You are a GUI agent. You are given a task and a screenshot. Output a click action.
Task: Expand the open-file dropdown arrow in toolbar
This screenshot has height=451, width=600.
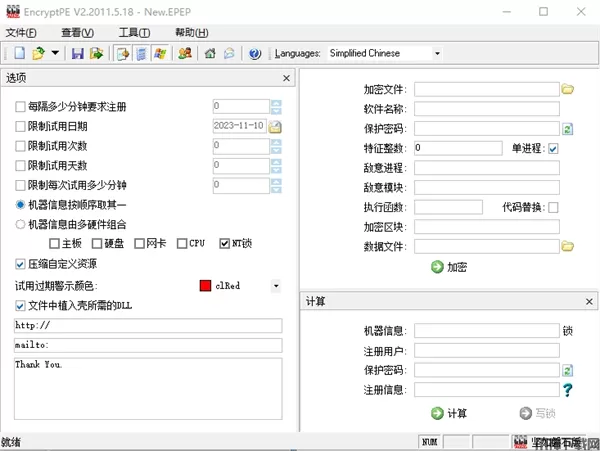pyautogui.click(x=55, y=53)
